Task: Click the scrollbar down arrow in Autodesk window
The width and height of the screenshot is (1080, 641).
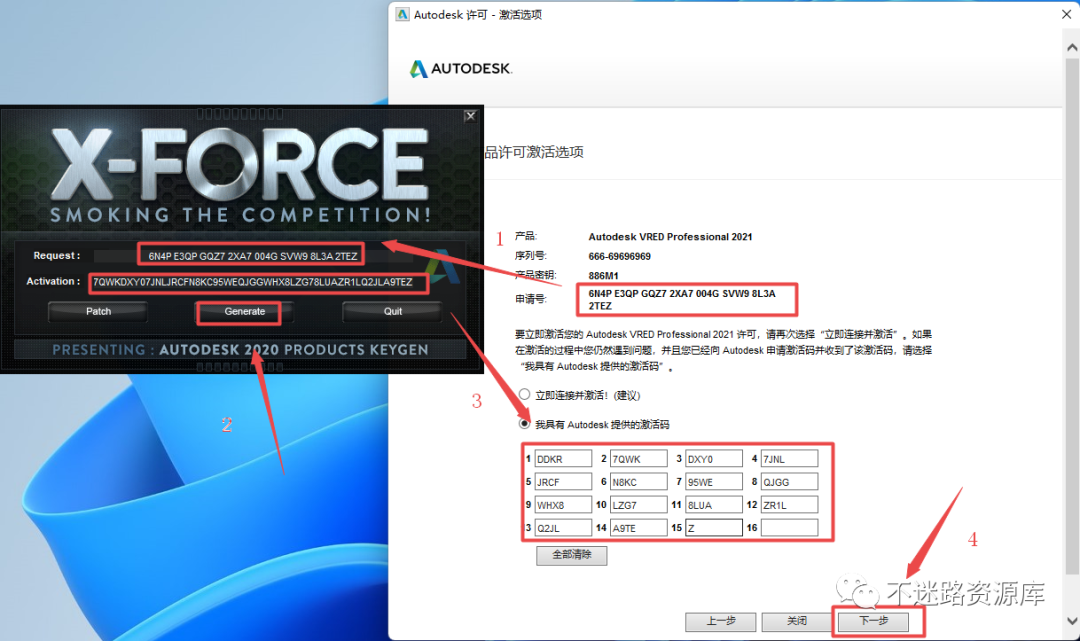Action: tap(1072, 621)
